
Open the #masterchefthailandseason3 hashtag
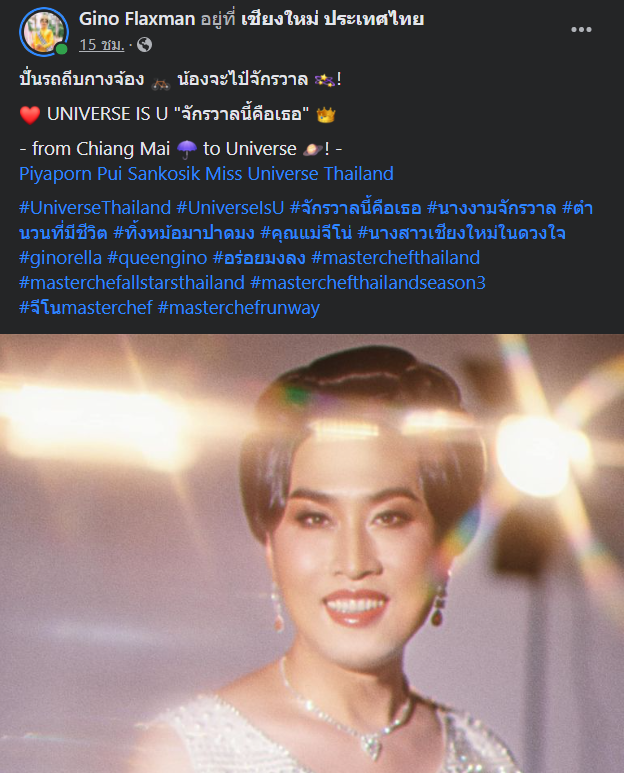pyautogui.click(x=368, y=283)
